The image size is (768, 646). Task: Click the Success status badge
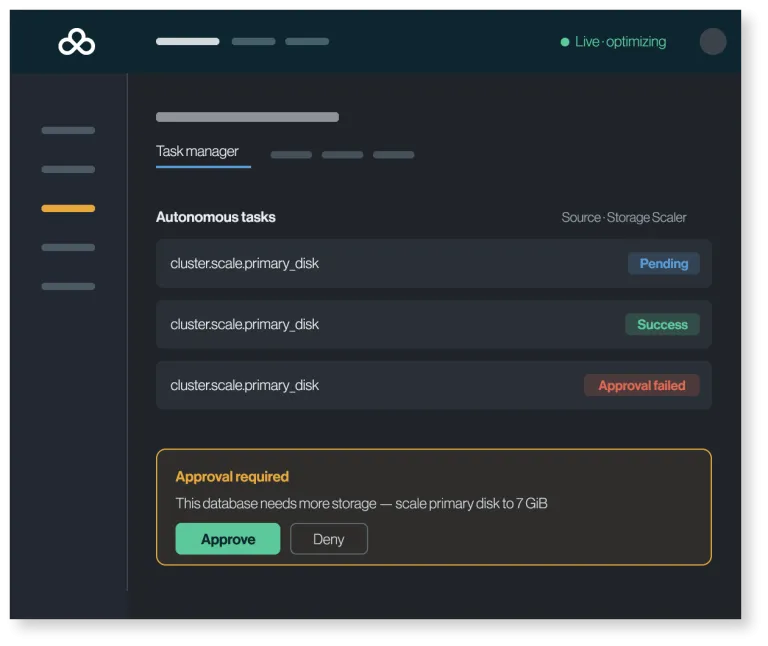coord(662,324)
